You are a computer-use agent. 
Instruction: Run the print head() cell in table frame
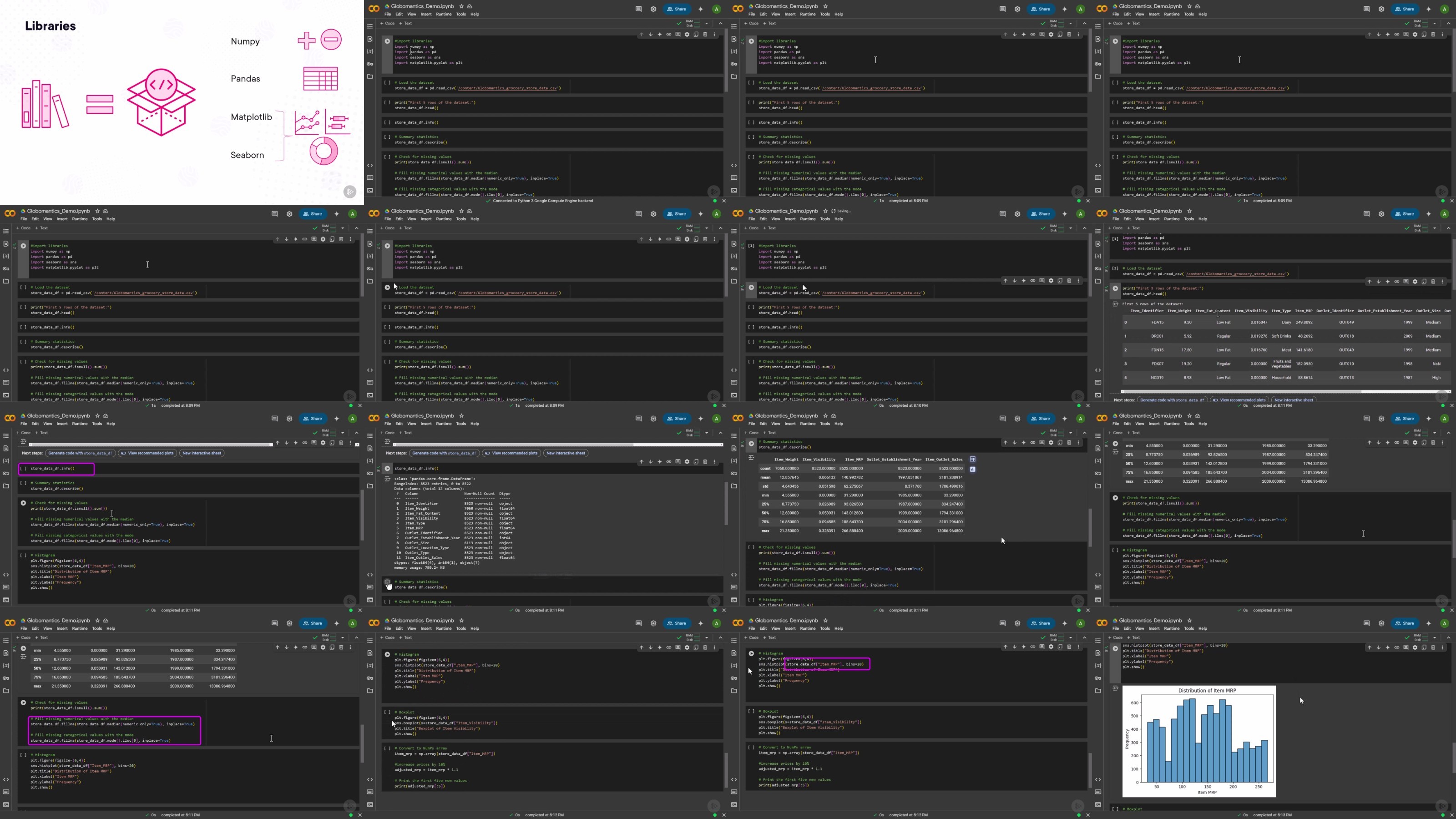[1115, 288]
